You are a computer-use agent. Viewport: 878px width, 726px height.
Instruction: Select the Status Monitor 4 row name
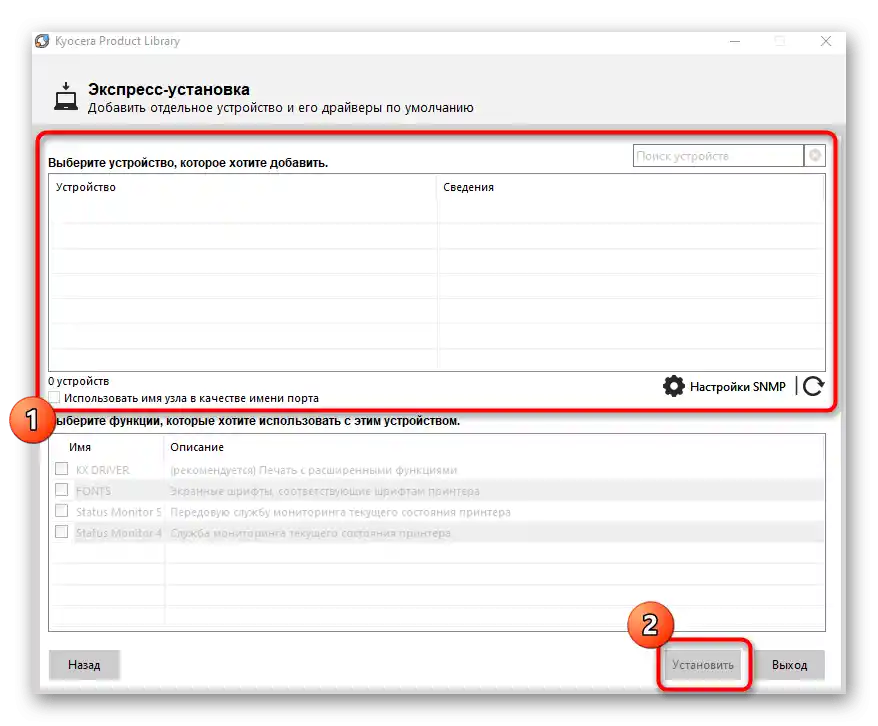point(119,533)
